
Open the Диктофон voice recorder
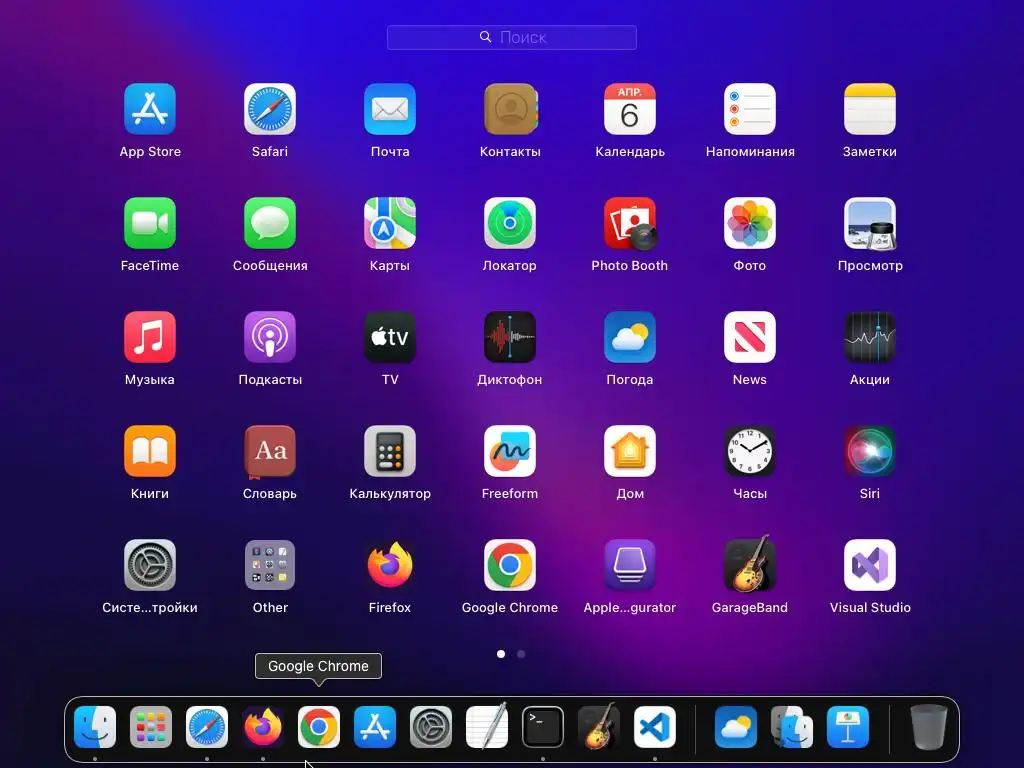point(510,337)
